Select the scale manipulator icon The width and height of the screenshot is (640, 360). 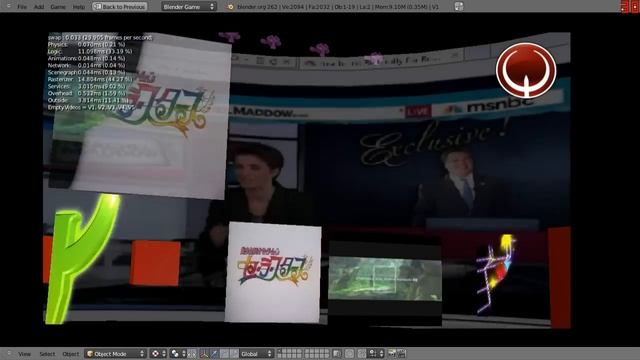[x=234, y=354]
